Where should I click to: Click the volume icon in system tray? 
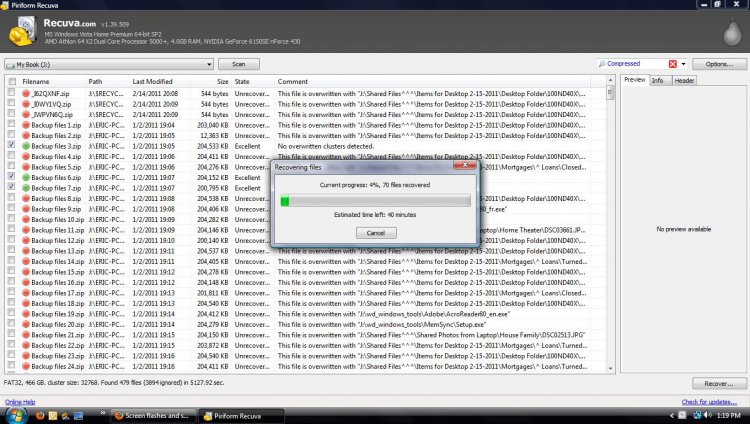click(x=708, y=415)
